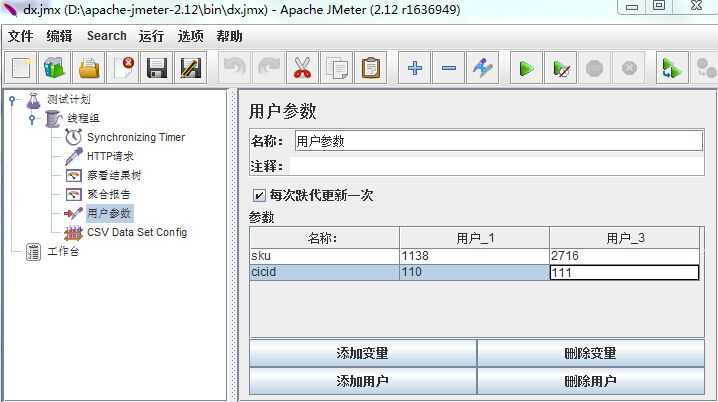Open the 帮助 menu
This screenshot has width=718, height=402.
pos(229,36)
